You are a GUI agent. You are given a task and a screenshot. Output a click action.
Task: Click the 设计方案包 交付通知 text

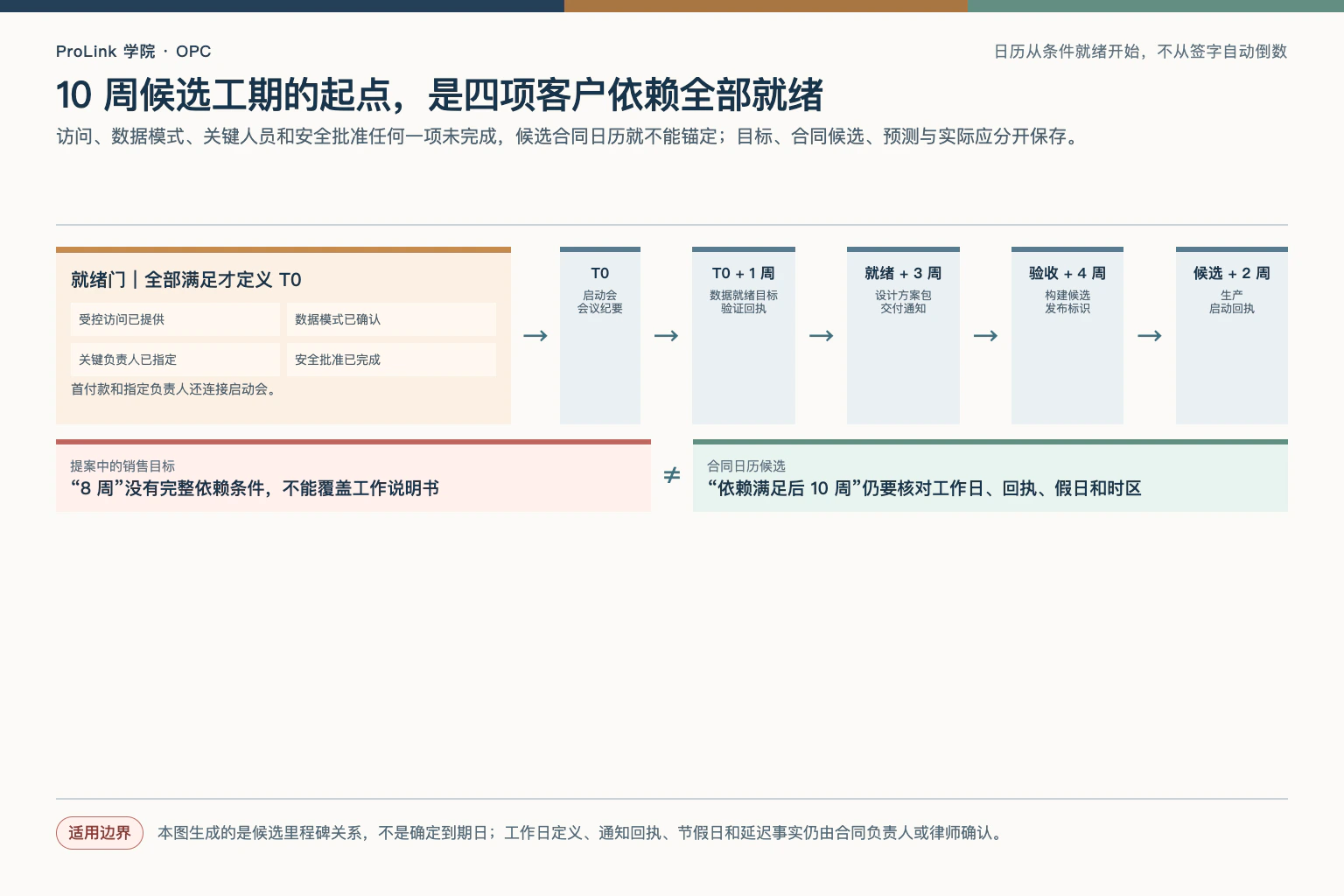pyautogui.click(x=903, y=302)
